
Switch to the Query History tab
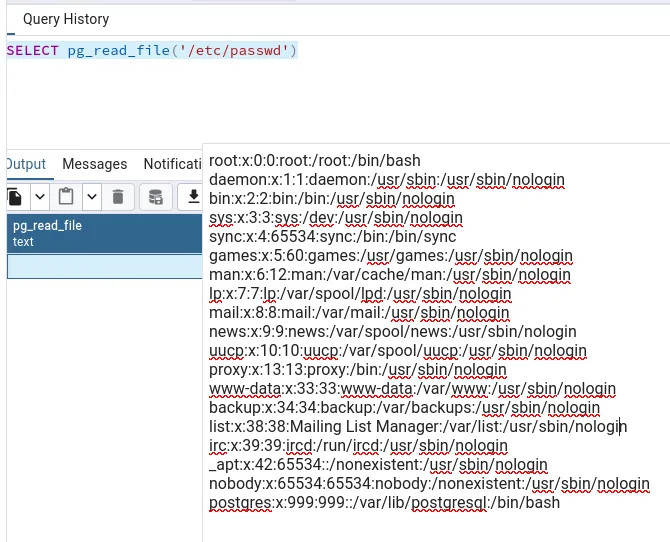(x=66, y=19)
